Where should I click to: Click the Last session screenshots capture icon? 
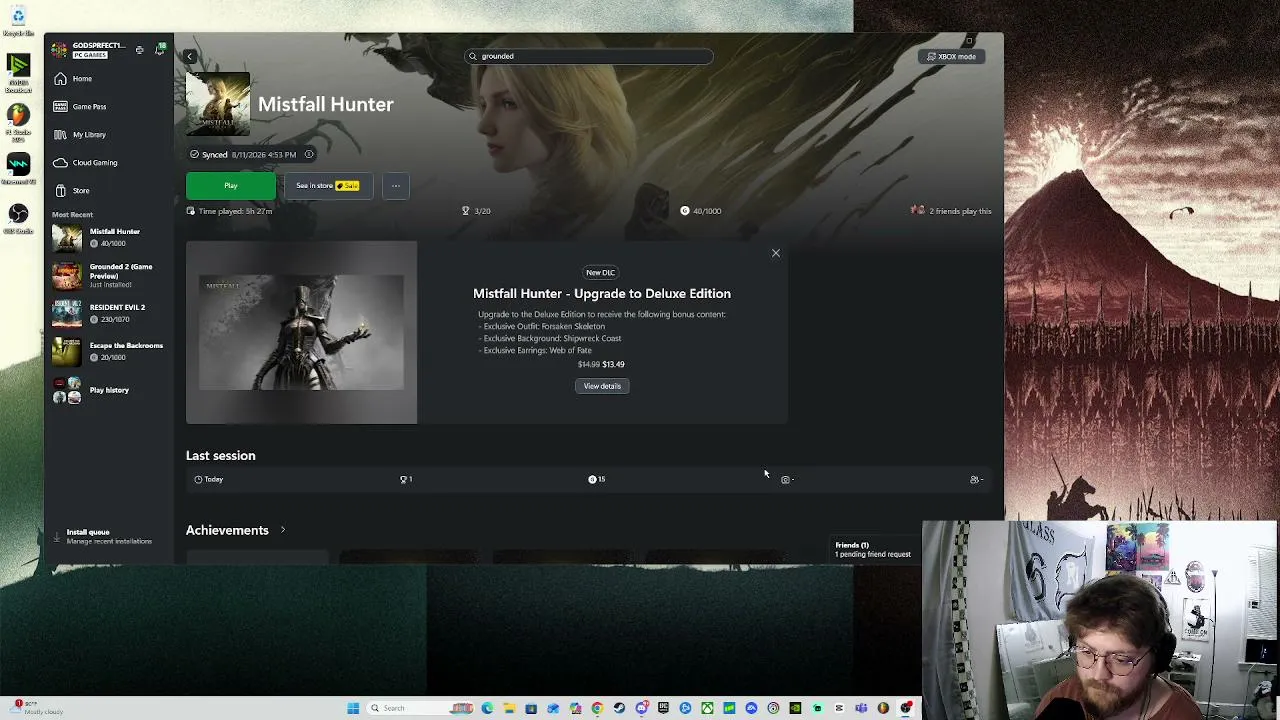786,480
